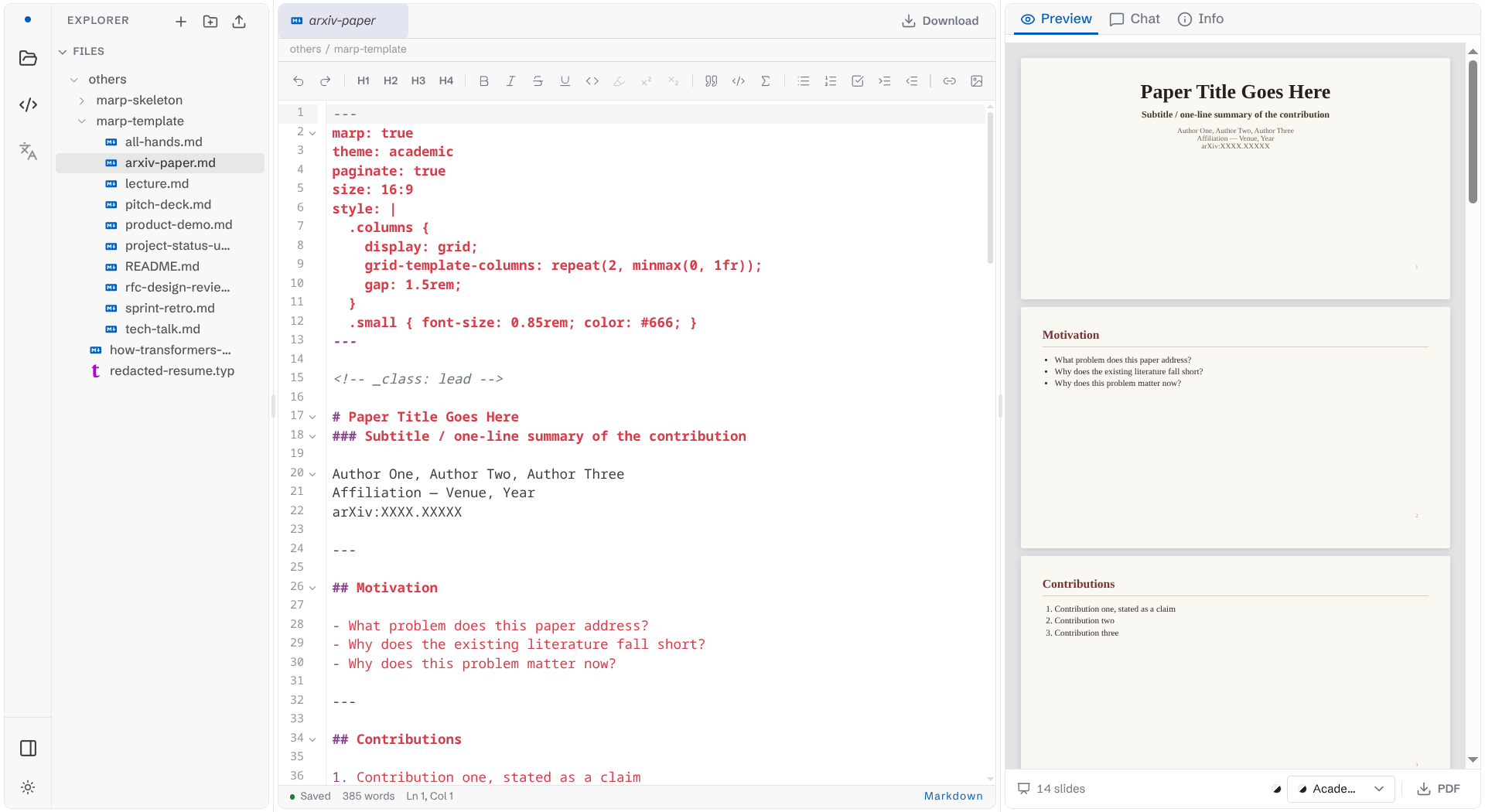Open the translate sidebar icon

[28, 151]
